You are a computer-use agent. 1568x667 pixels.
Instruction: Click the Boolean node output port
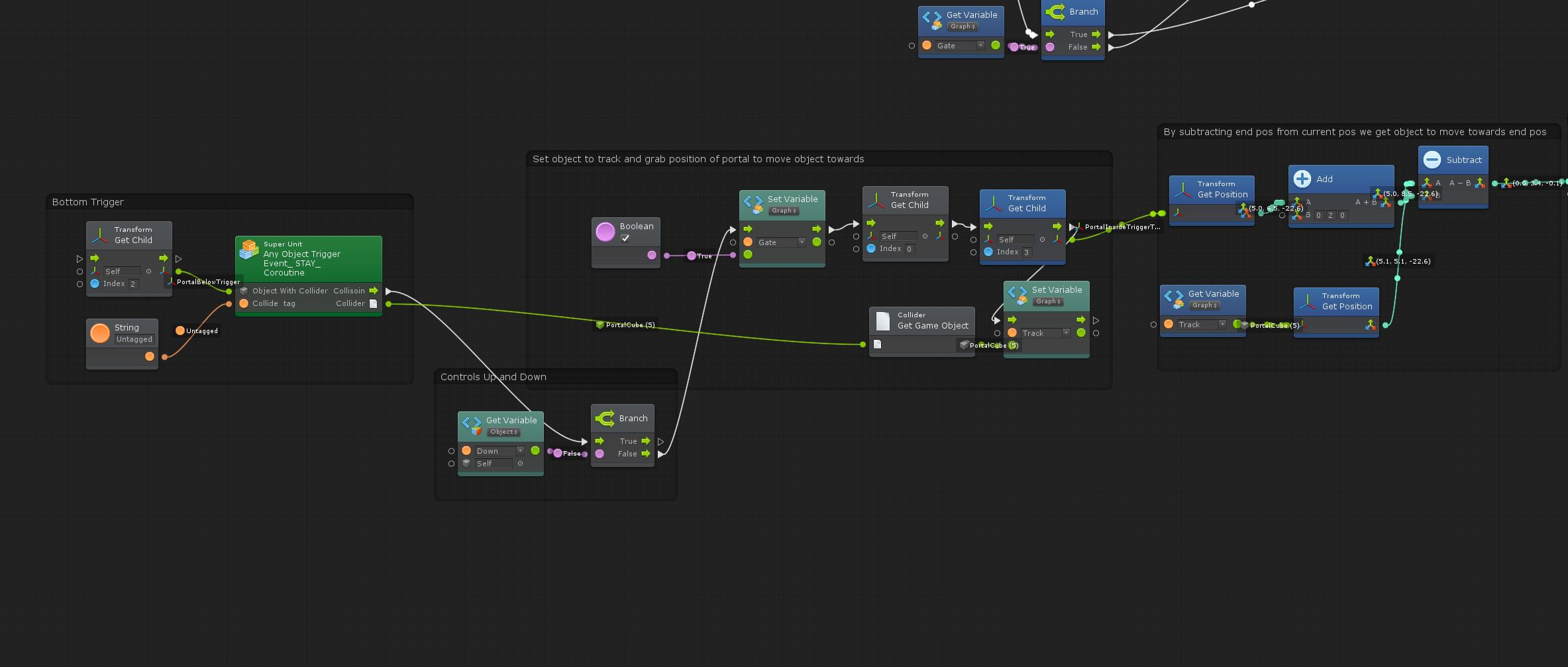[x=652, y=255]
